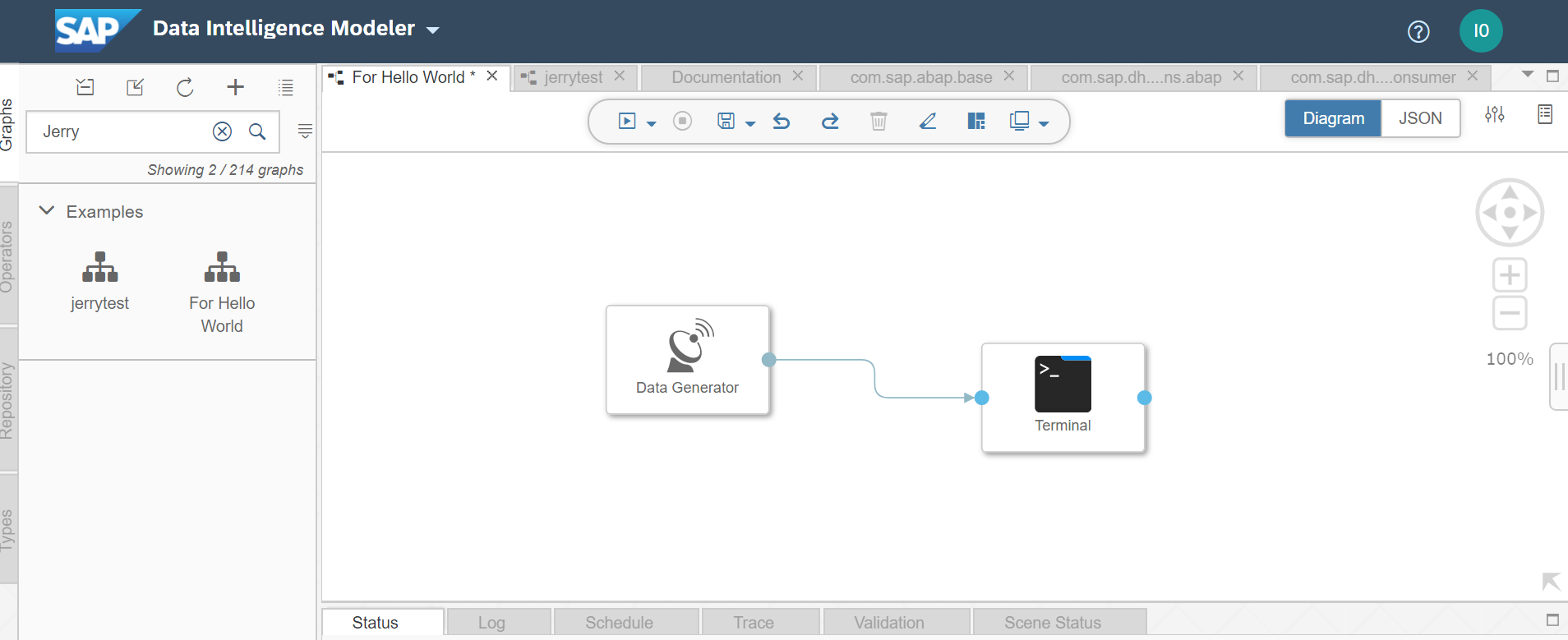Open the jerrytest graph from Examples

click(99, 281)
